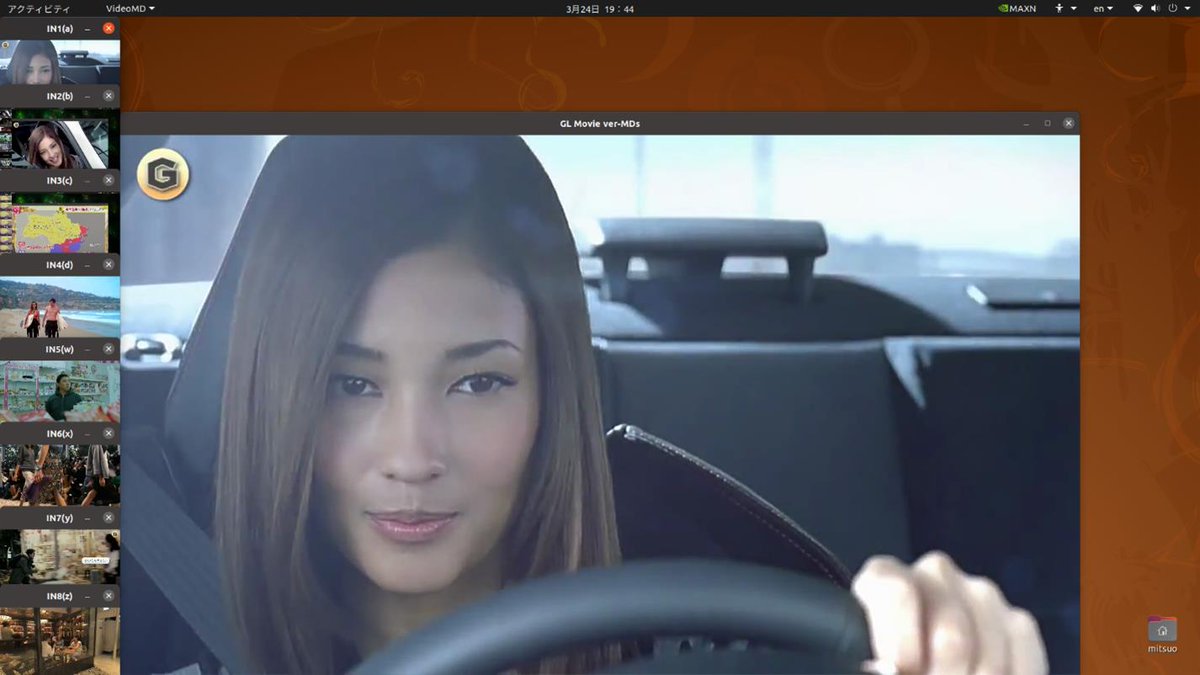
Task: Open the NVIDIA MAXN power mode indicator
Action: click(x=1016, y=8)
